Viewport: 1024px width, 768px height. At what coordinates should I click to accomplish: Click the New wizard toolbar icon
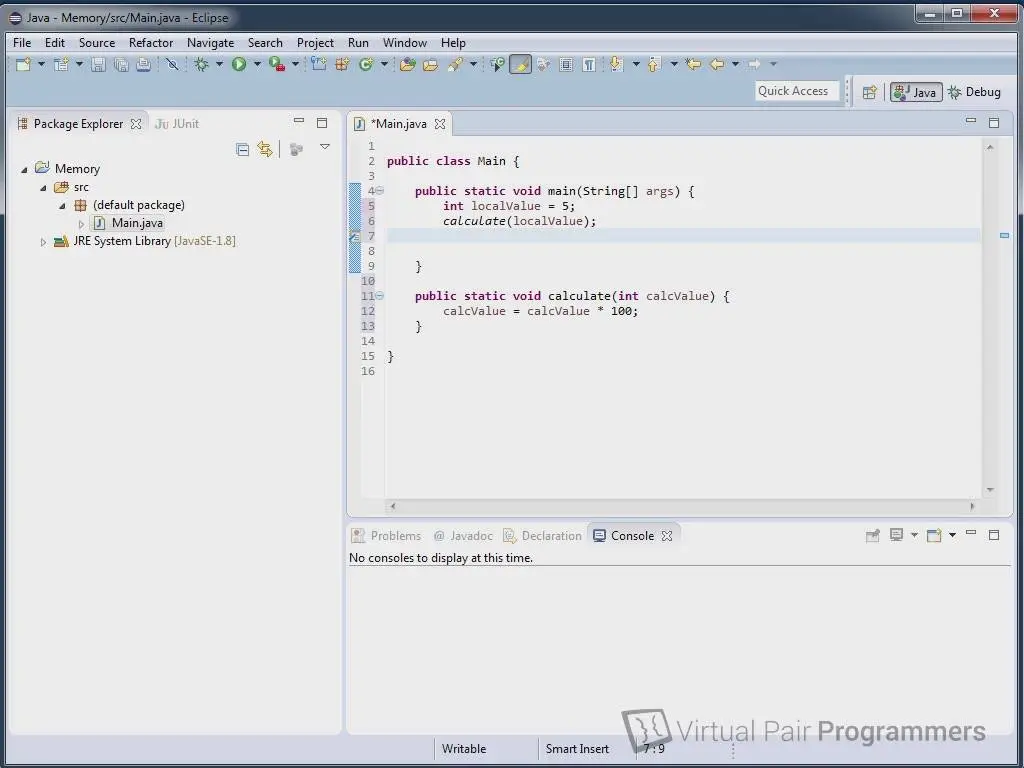(24, 64)
